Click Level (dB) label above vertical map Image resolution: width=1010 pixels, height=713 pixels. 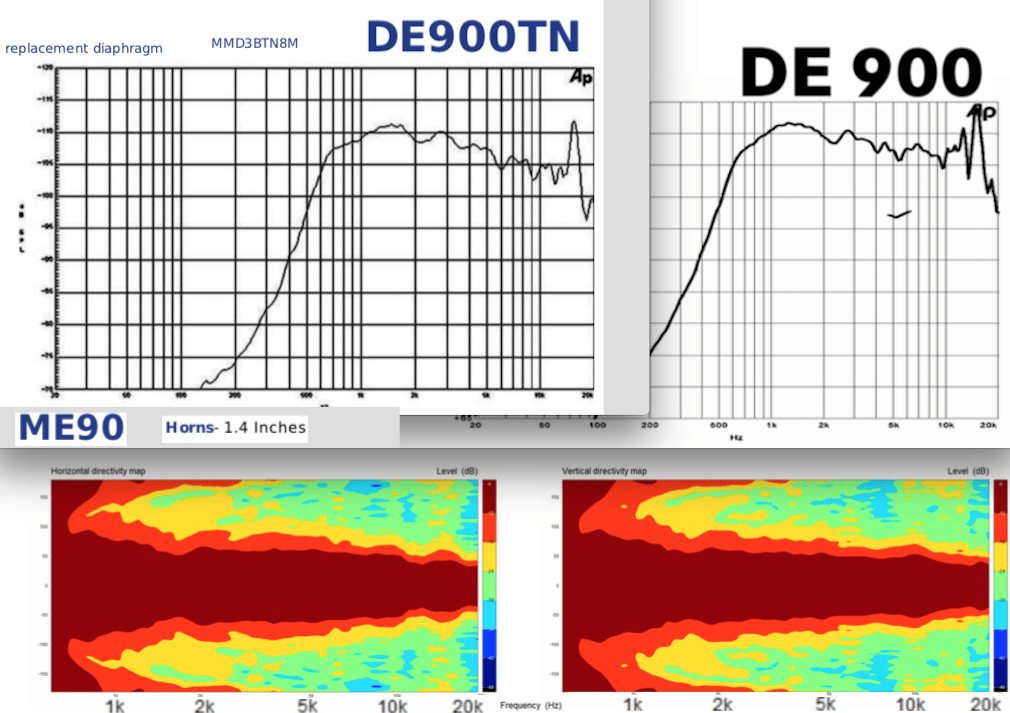[x=967, y=471]
